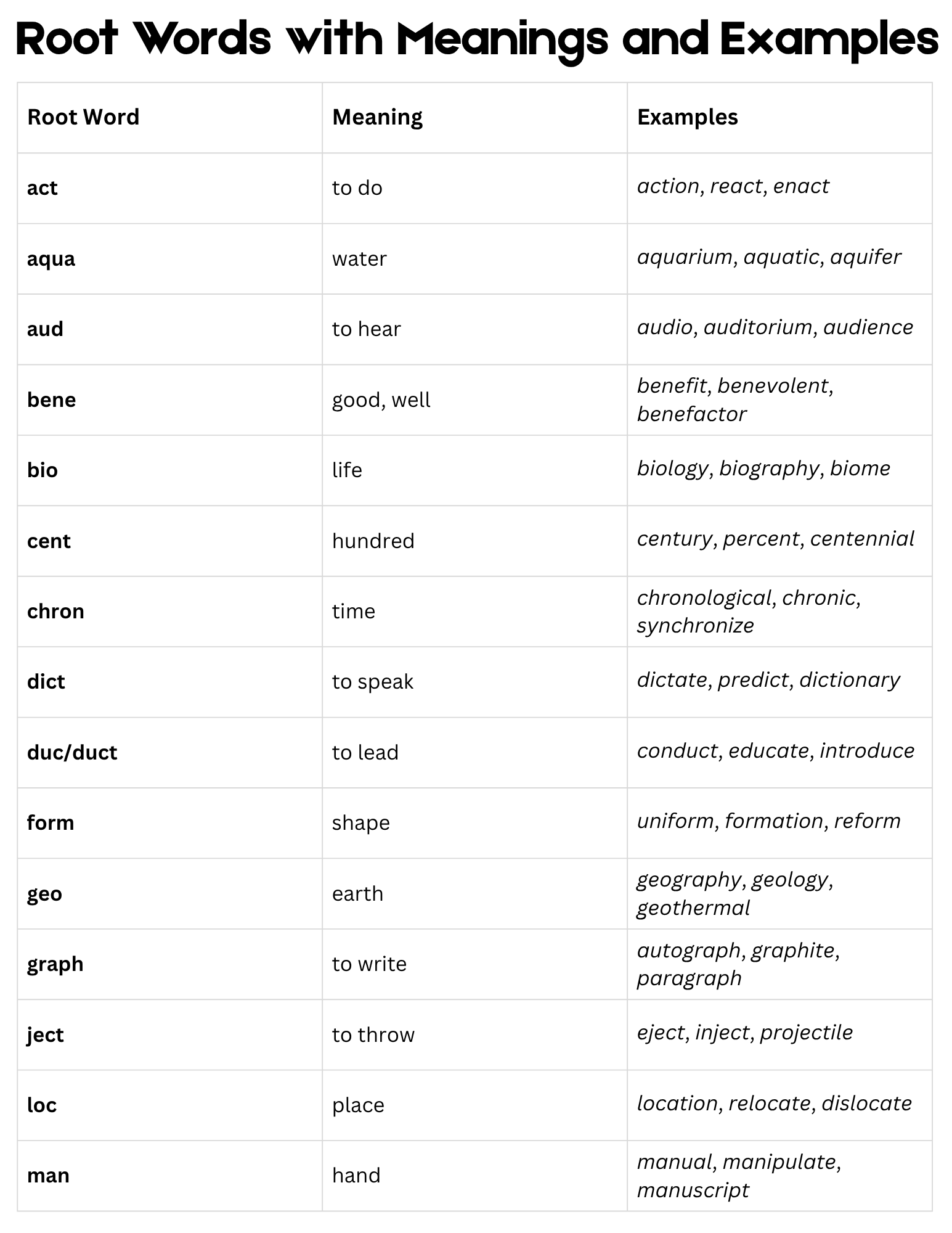Select the "shape" meaning cell
Image resolution: width=952 pixels, height=1233 pixels.
coord(360,823)
